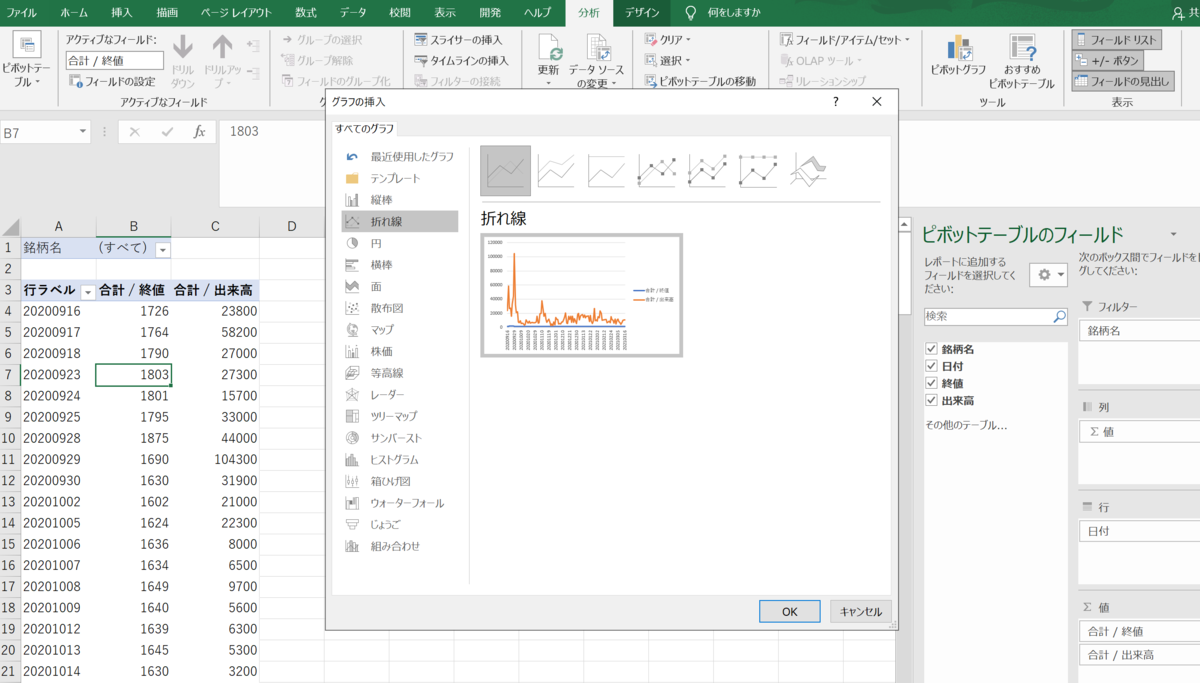Image resolution: width=1200 pixels, height=683 pixels.
Task: Select 縦棒 column chart category
Action: [400, 200]
